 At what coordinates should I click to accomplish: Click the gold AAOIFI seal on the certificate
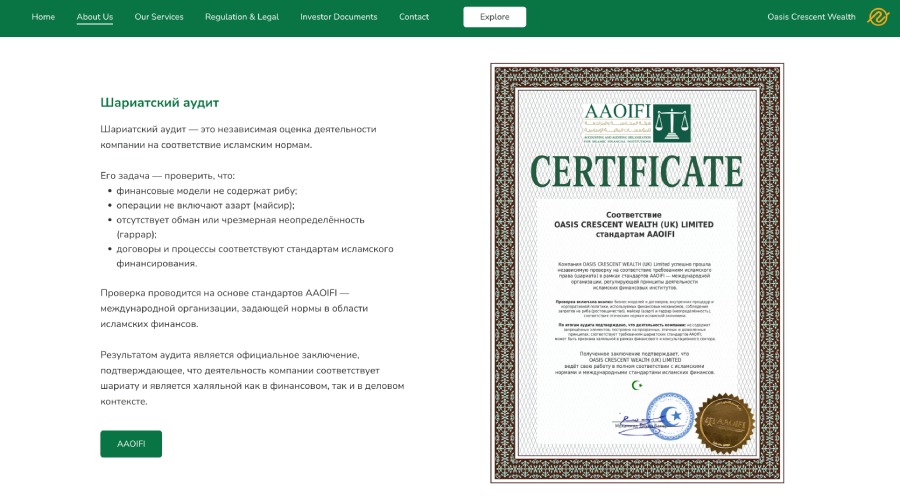(x=724, y=423)
